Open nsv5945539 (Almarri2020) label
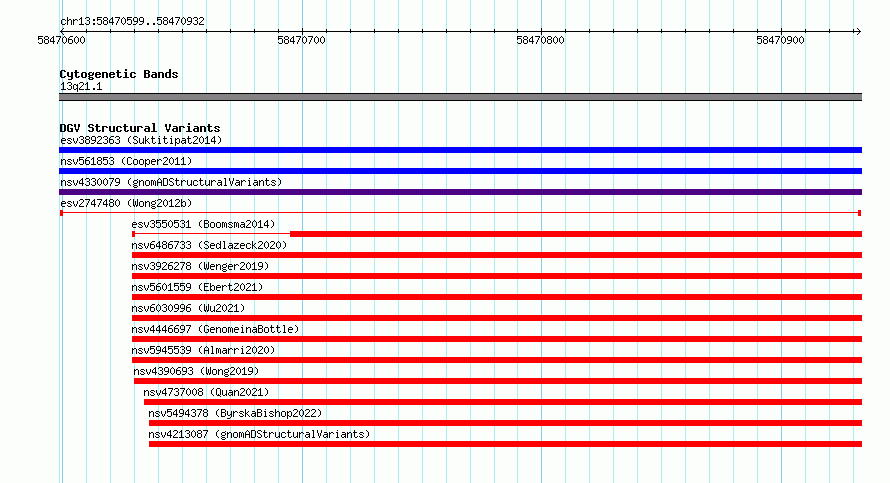Screen dimensions: 890x483 click(x=203, y=350)
